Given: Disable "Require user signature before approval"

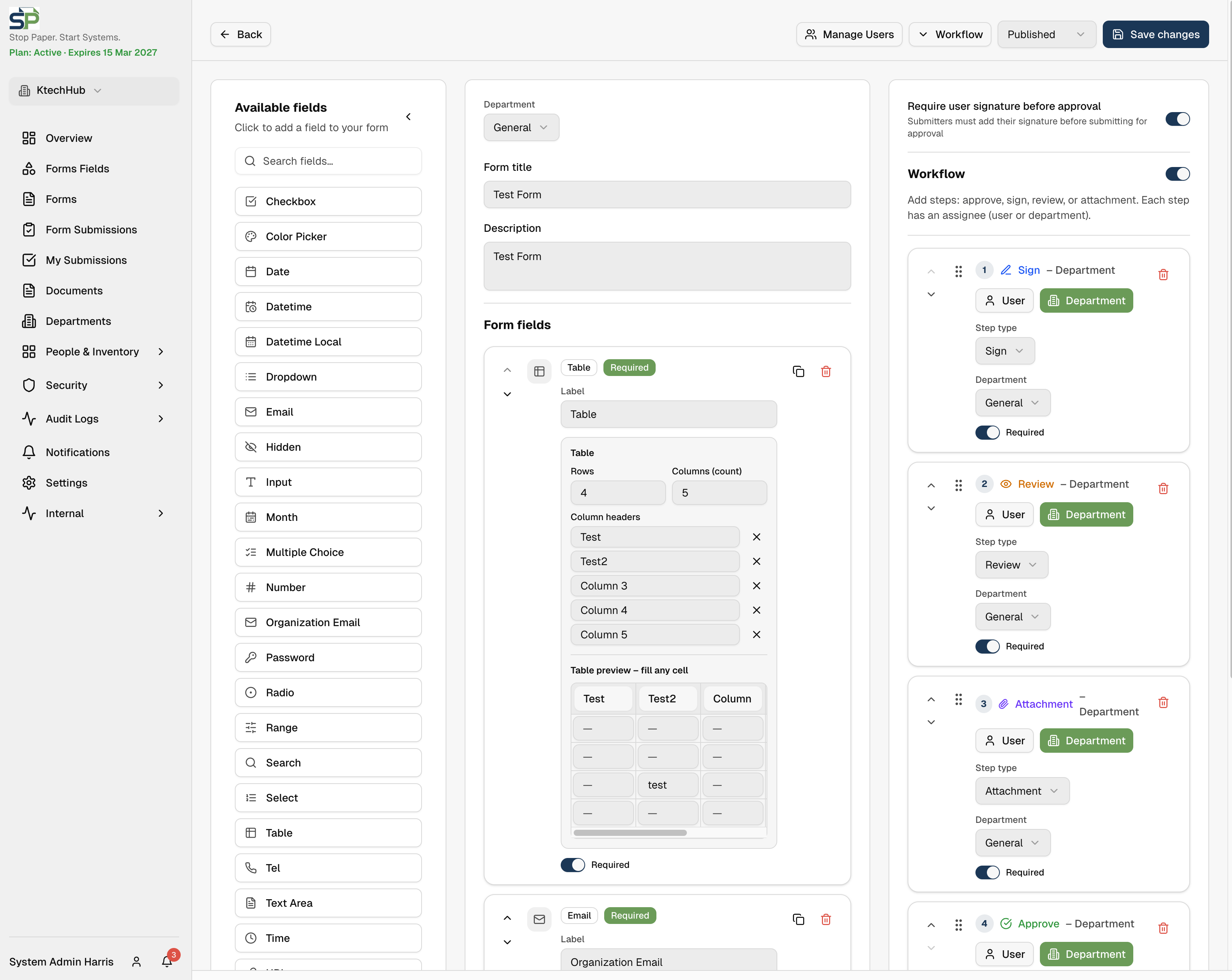Looking at the screenshot, I should click(1178, 119).
